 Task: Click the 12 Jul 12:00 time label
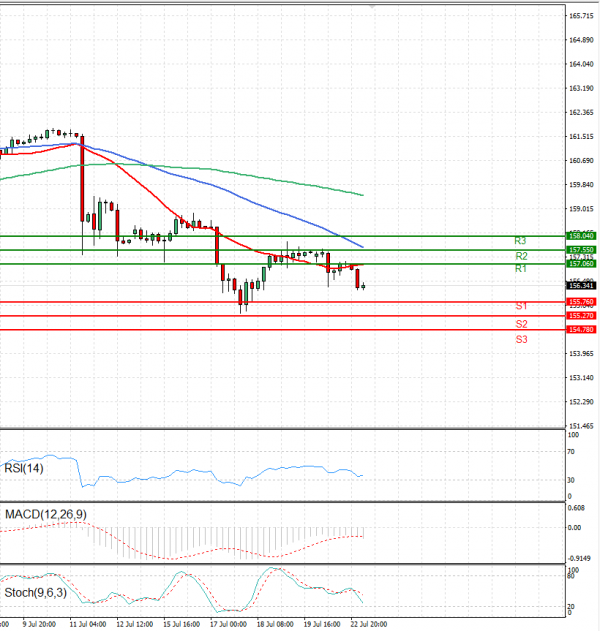[134, 624]
